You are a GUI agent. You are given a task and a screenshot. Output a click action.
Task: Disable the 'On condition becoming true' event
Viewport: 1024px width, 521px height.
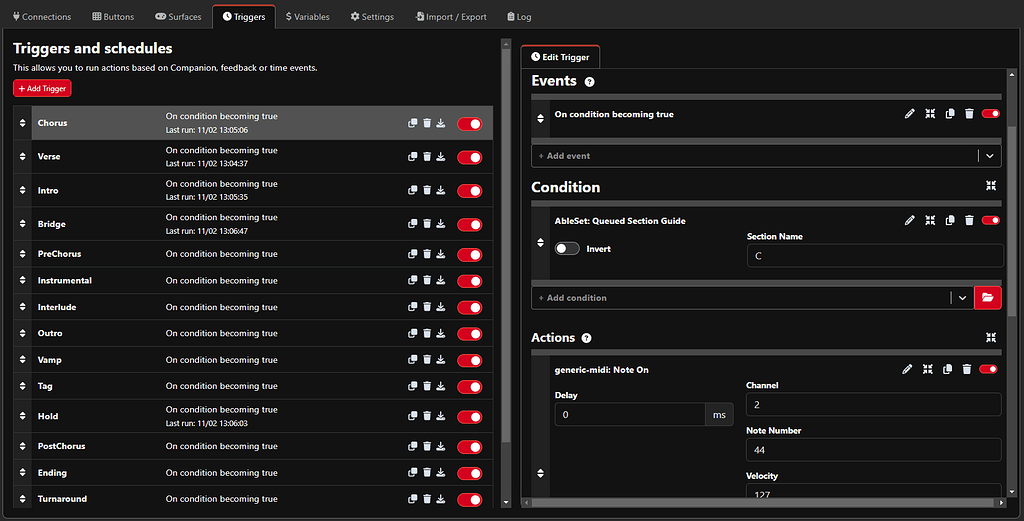pos(991,114)
